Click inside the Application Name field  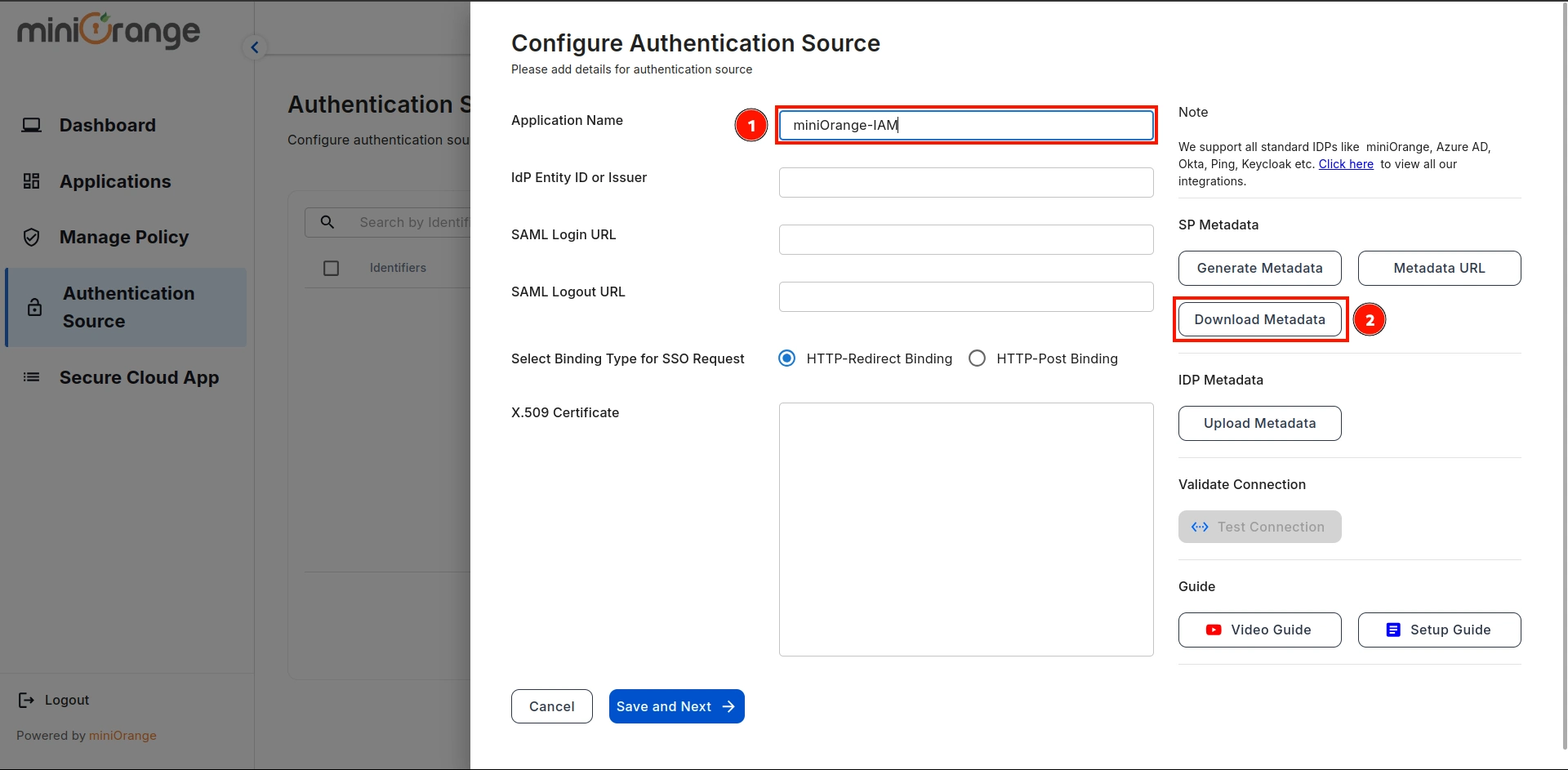click(x=965, y=125)
